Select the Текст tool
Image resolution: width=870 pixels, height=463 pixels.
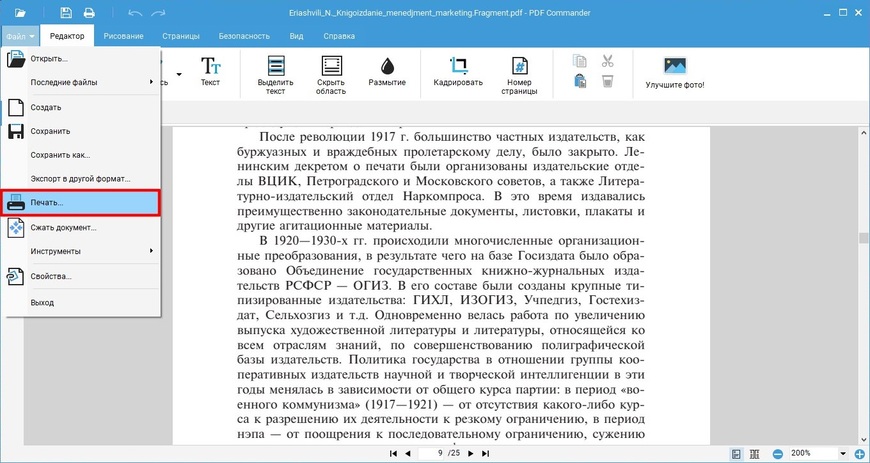[x=210, y=72]
